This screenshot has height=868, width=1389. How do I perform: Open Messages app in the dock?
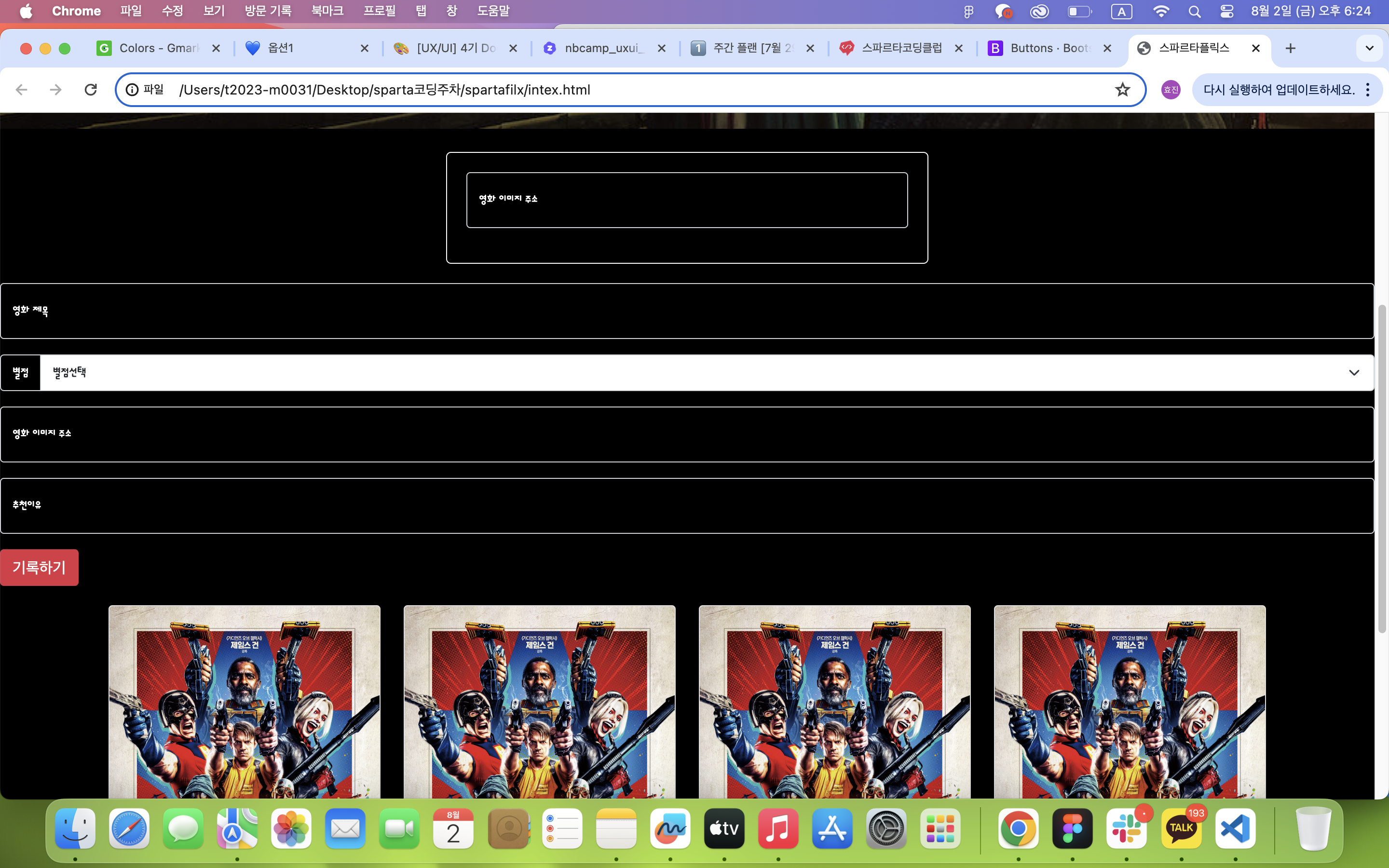tap(183, 828)
